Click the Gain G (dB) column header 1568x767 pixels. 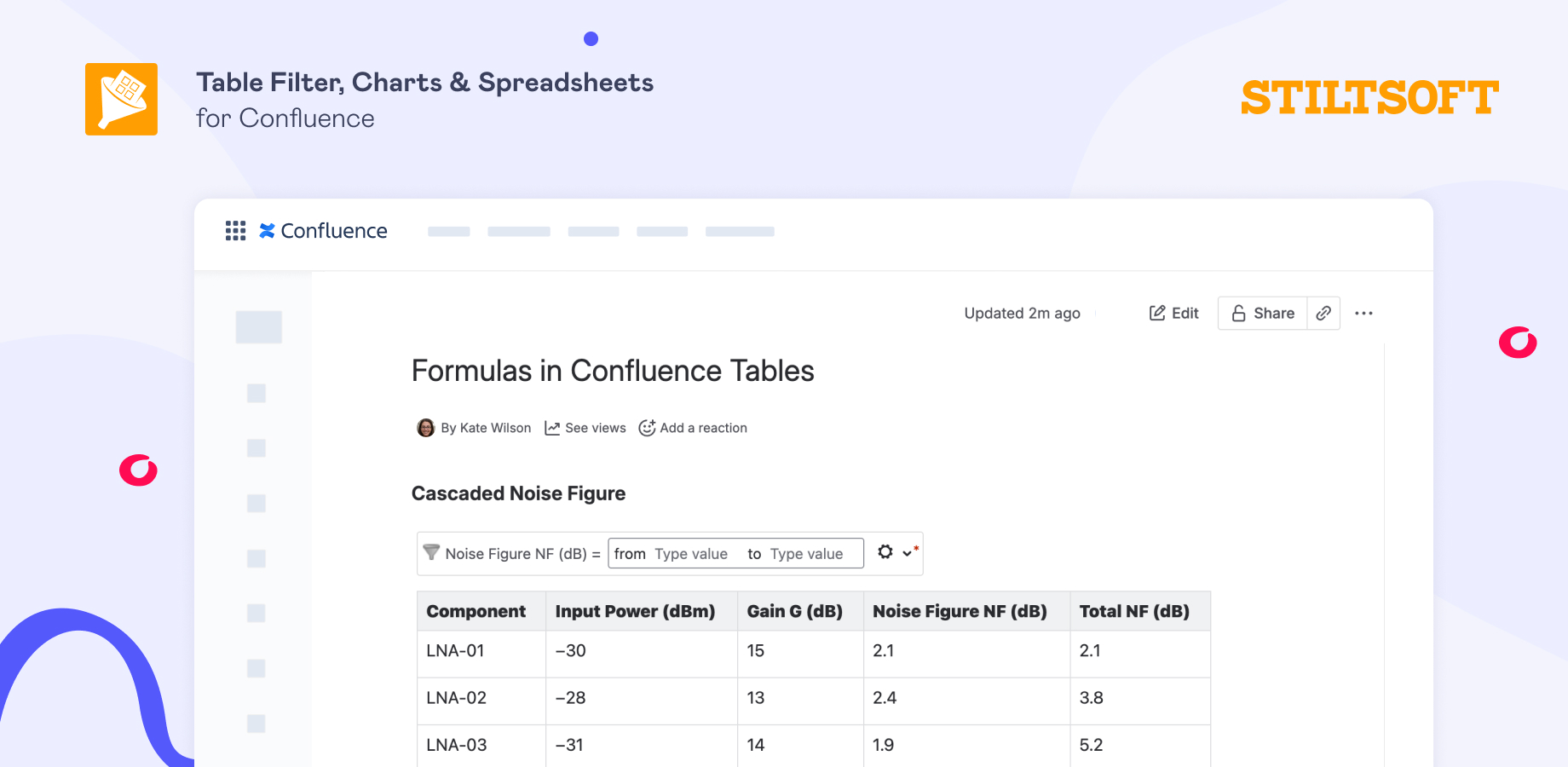[801, 611]
